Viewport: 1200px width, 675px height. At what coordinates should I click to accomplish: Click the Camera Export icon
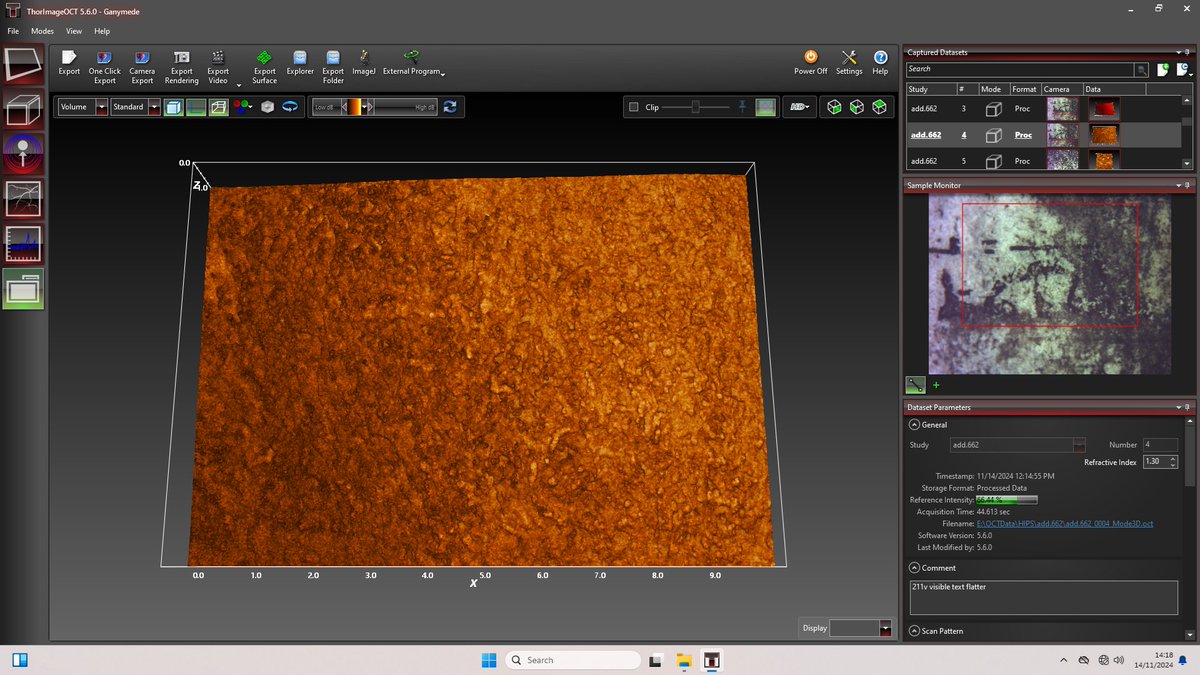142,58
